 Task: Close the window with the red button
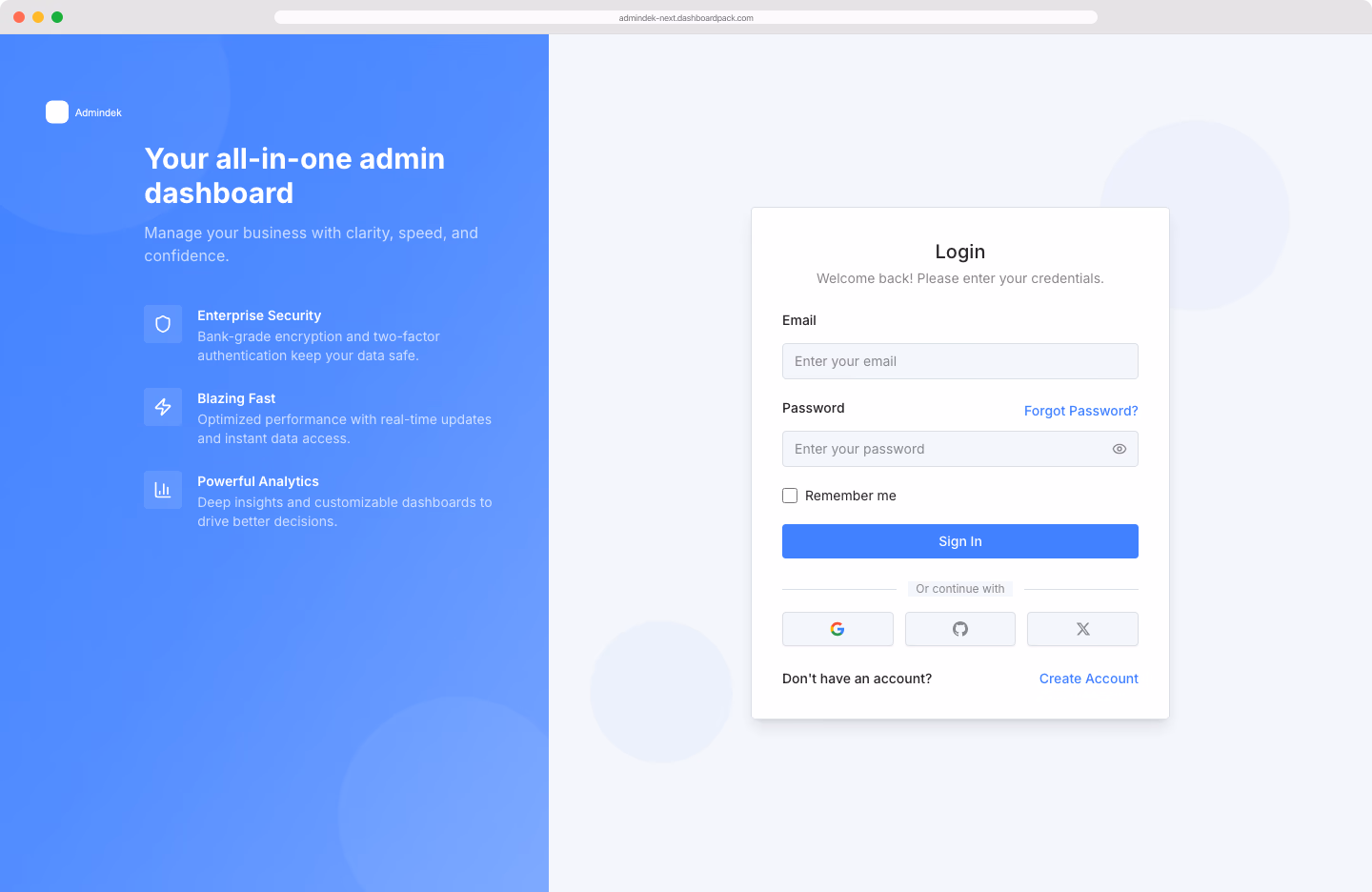19,17
